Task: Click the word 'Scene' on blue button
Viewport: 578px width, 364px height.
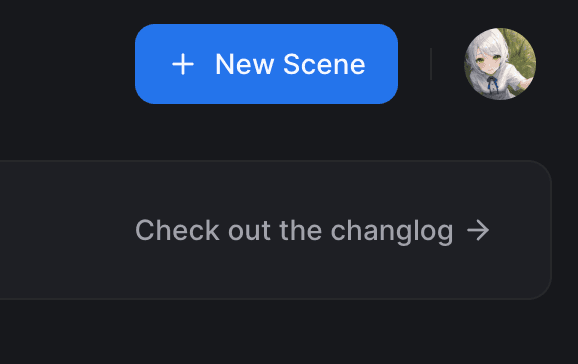Action: point(324,64)
